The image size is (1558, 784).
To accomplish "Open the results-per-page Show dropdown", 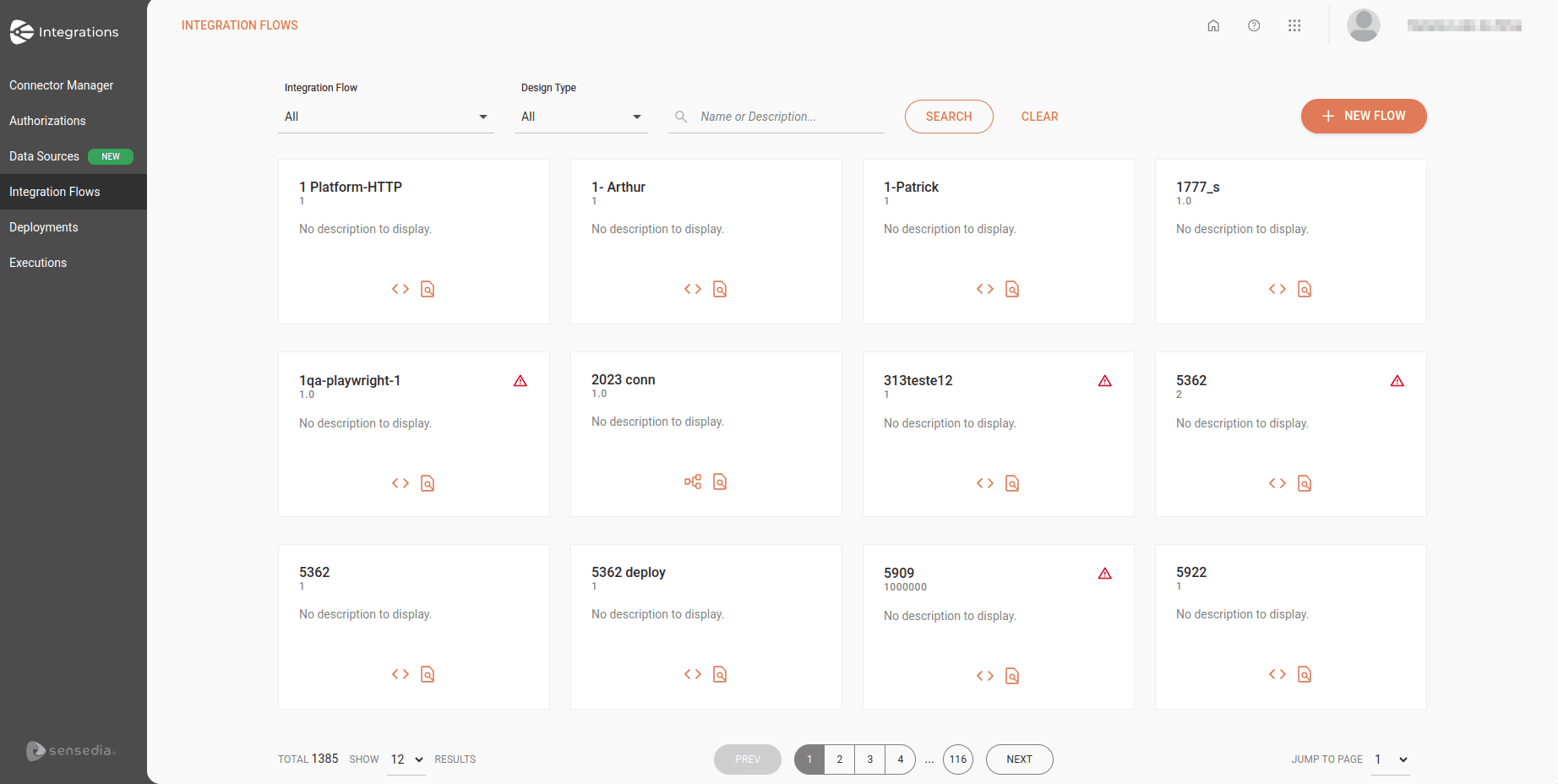I will [x=406, y=759].
